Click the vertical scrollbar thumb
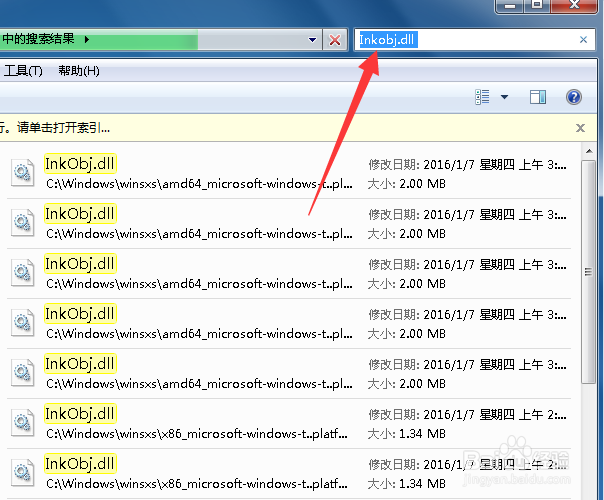The height and width of the screenshot is (500, 604). click(x=588, y=272)
